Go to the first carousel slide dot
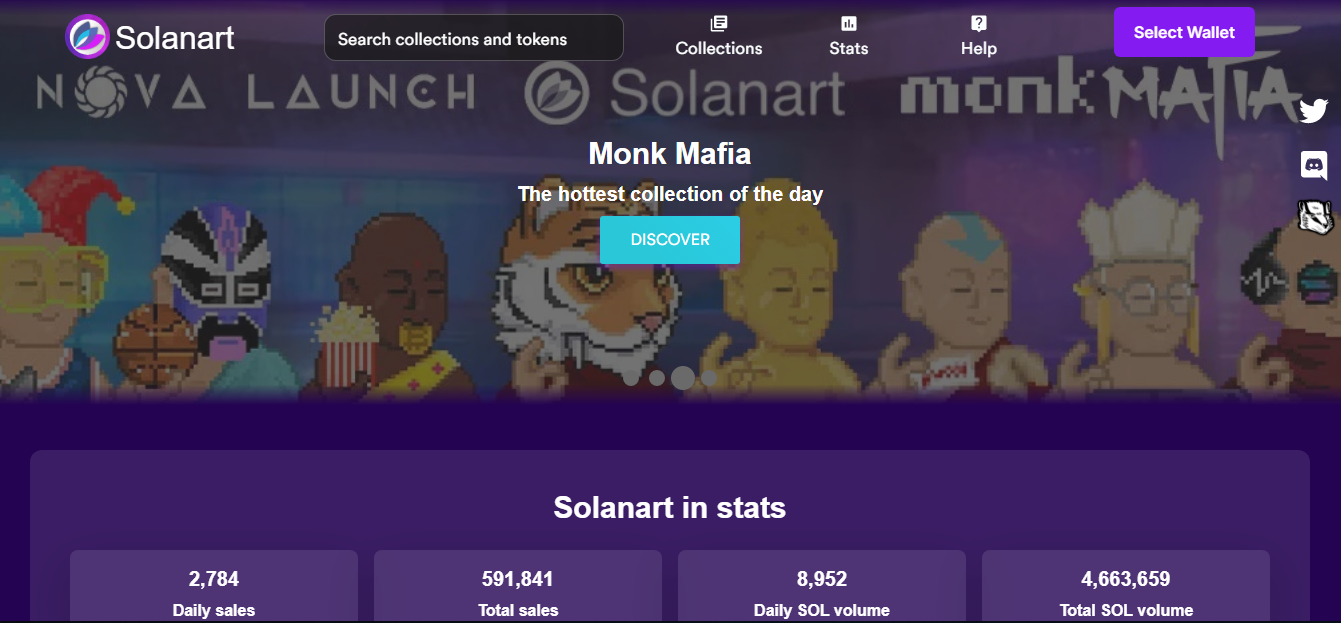The width and height of the screenshot is (1341, 623). [x=631, y=378]
